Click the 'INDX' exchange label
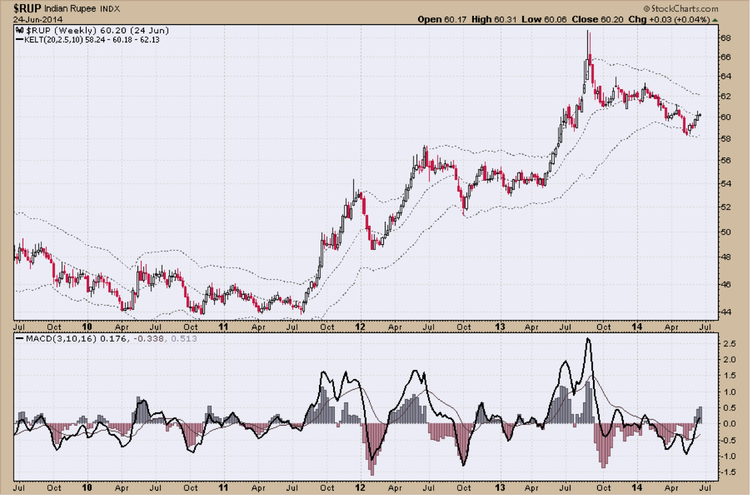The width and height of the screenshot is (750, 495). click(110, 9)
